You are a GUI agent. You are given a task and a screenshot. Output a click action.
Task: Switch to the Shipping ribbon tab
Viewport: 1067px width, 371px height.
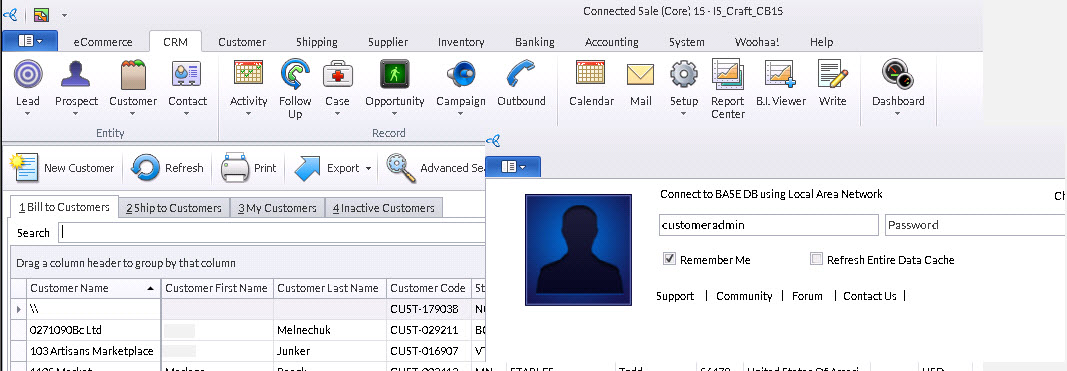[x=316, y=42]
